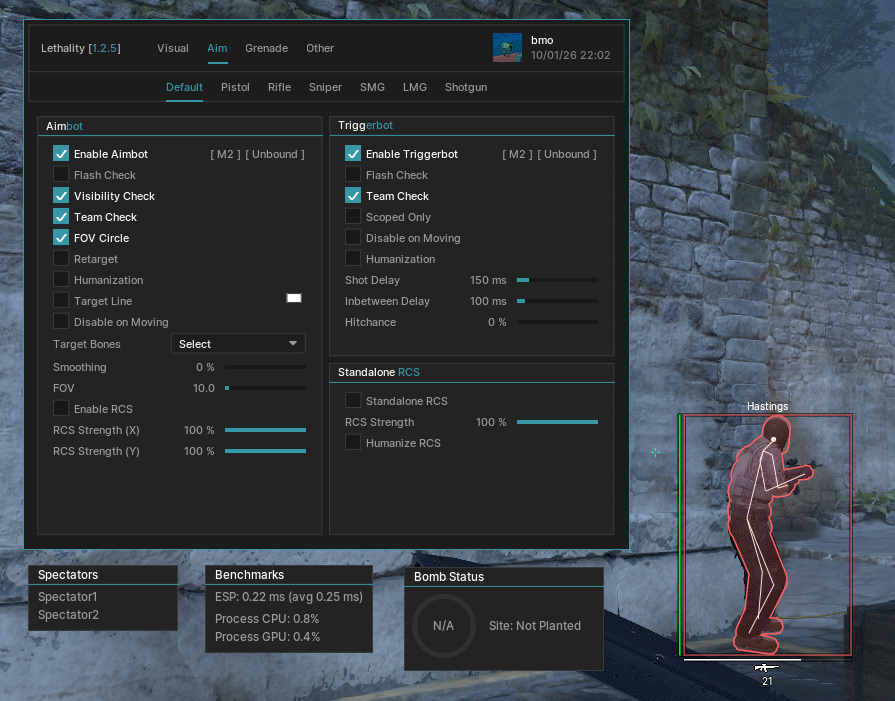
Task: Click the teal crosshair marker
Action: [655, 453]
